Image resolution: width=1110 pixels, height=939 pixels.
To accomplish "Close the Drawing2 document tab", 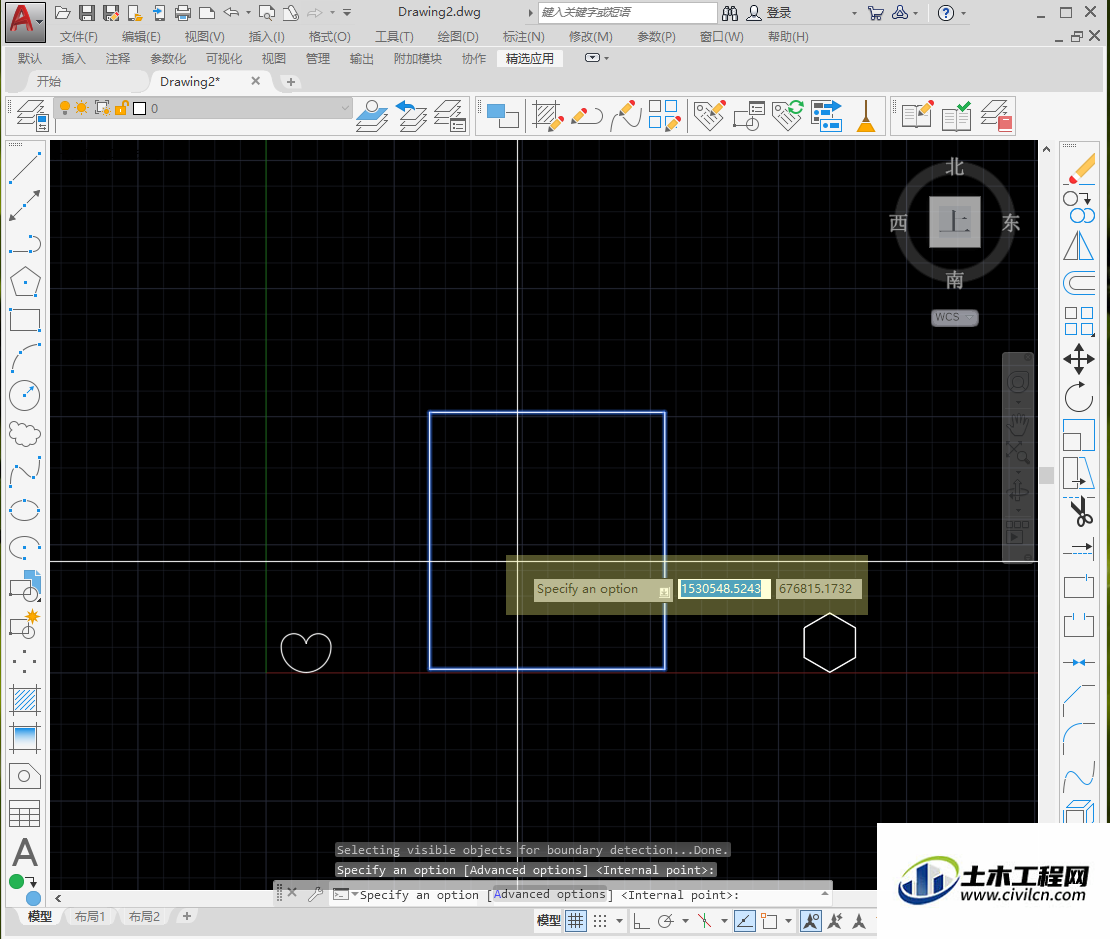I will [x=256, y=81].
